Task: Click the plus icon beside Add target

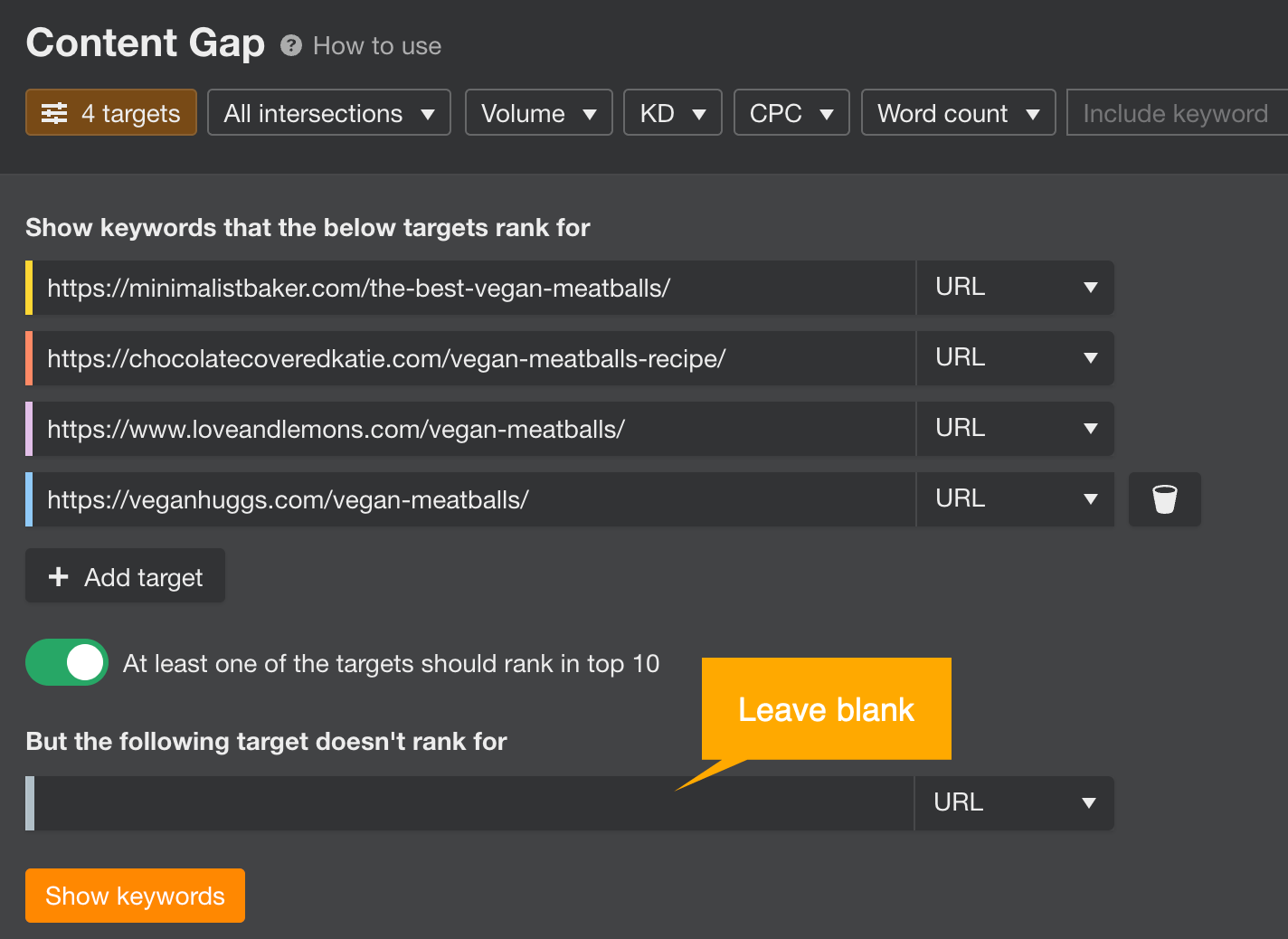Action: pos(59,576)
